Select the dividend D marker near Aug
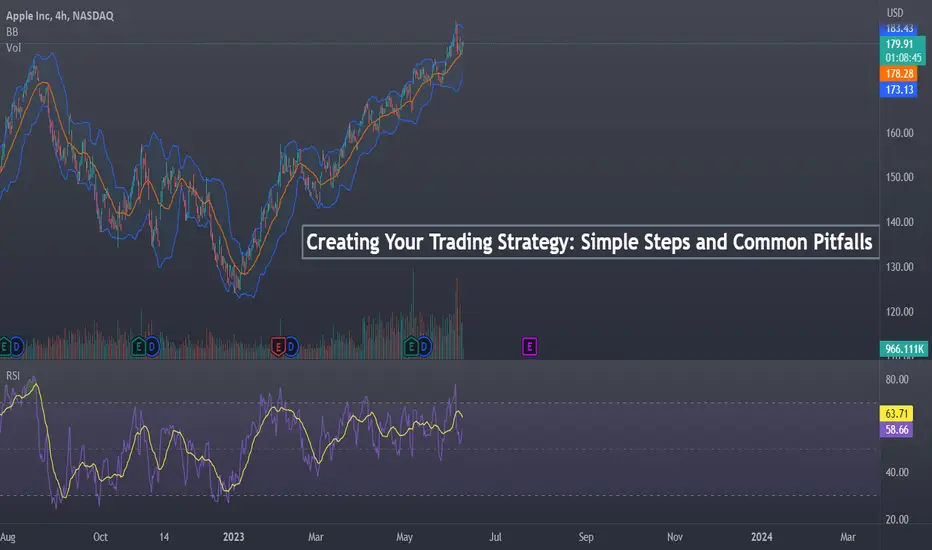Image resolution: width=932 pixels, height=550 pixels. (17, 346)
